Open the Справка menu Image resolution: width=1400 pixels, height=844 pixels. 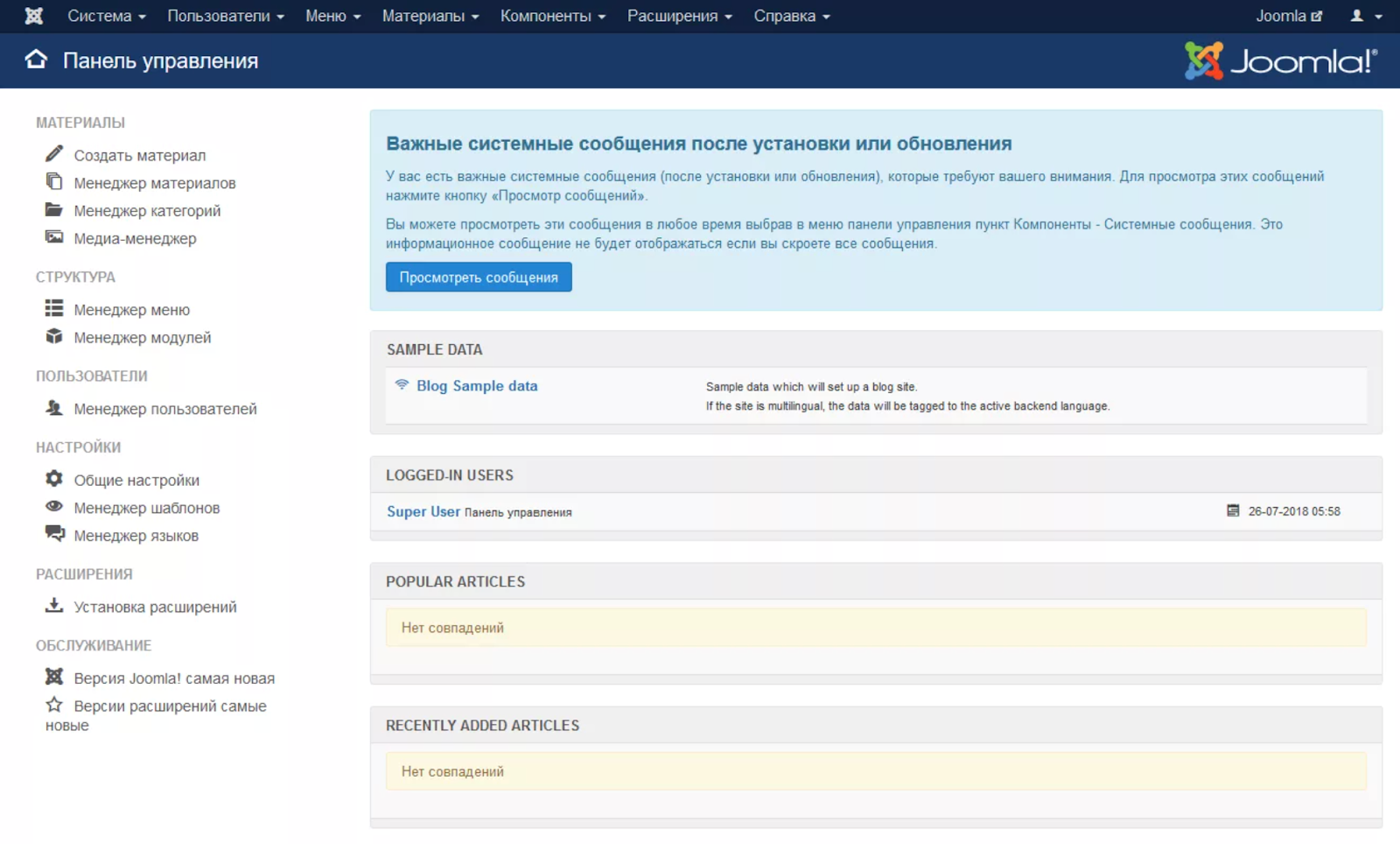coord(791,16)
